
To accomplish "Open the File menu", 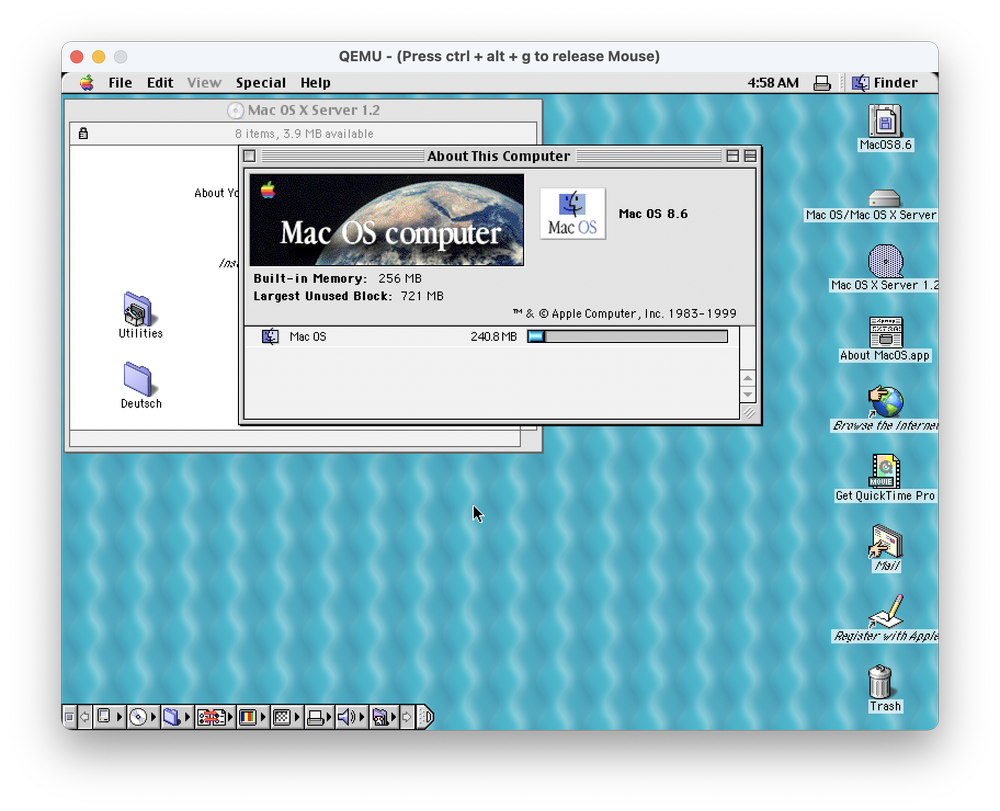I will [120, 83].
